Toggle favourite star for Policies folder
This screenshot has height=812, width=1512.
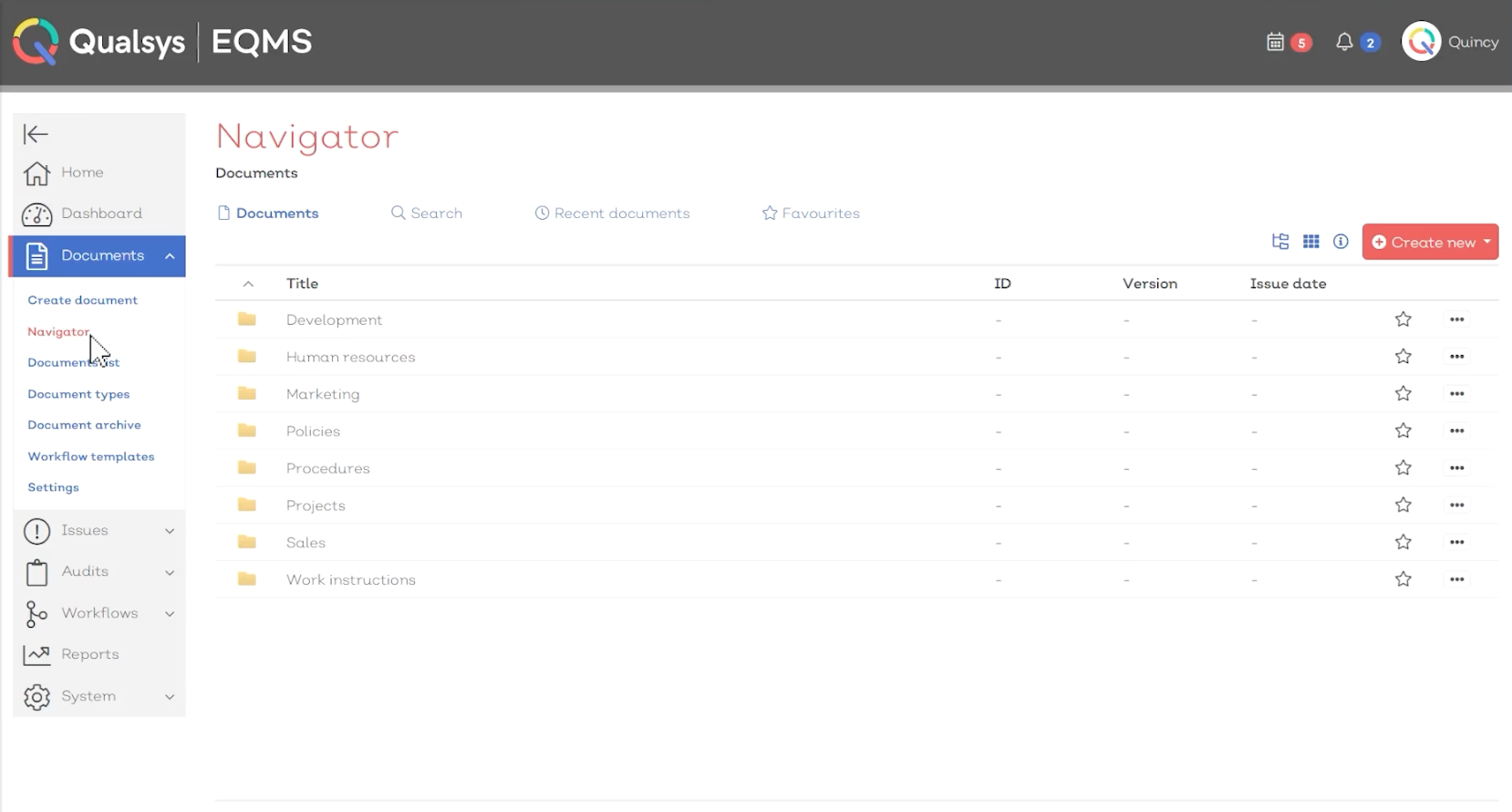1403,431
